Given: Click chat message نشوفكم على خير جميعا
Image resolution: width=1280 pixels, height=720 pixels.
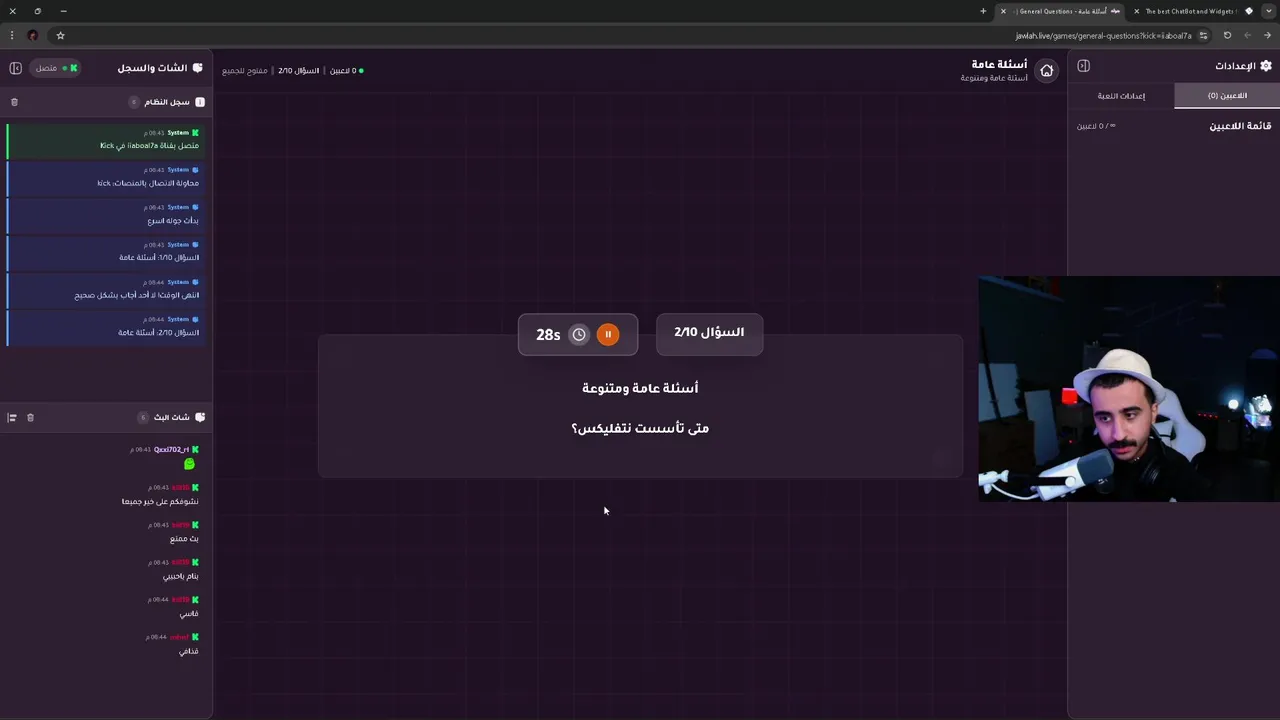Looking at the screenshot, I should (160, 501).
